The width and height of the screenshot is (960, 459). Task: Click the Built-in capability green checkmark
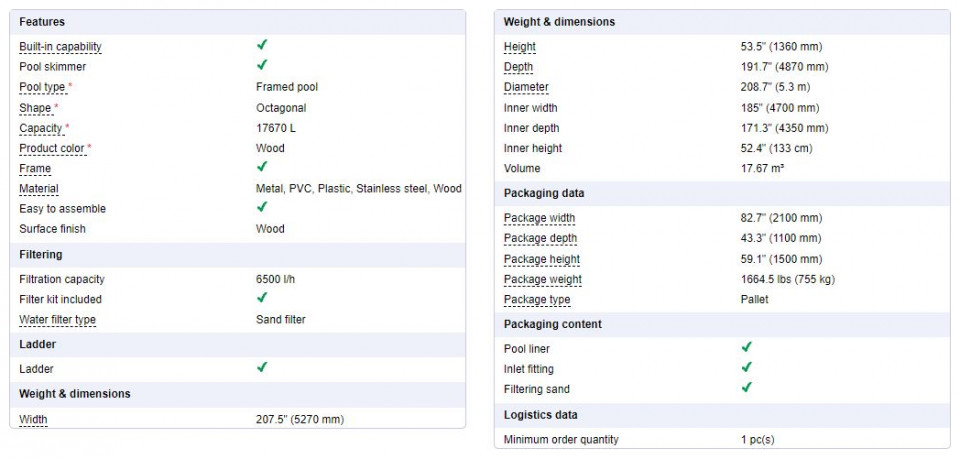(x=262, y=45)
